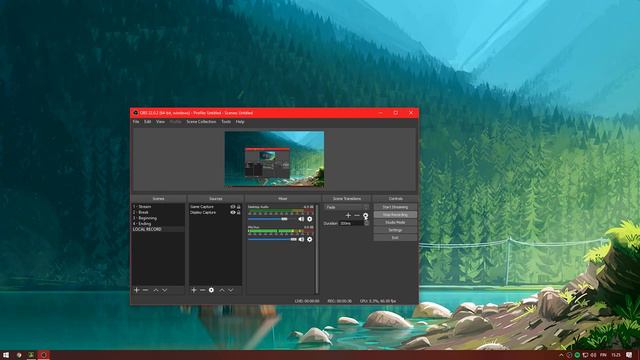Click the LIVE timer in status bar
This screenshot has width=640, height=360.
click(307, 301)
